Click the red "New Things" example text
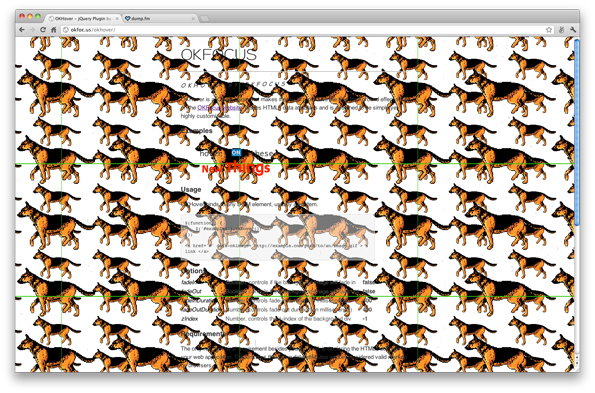This screenshot has width=595, height=393. pyautogui.click(x=236, y=168)
